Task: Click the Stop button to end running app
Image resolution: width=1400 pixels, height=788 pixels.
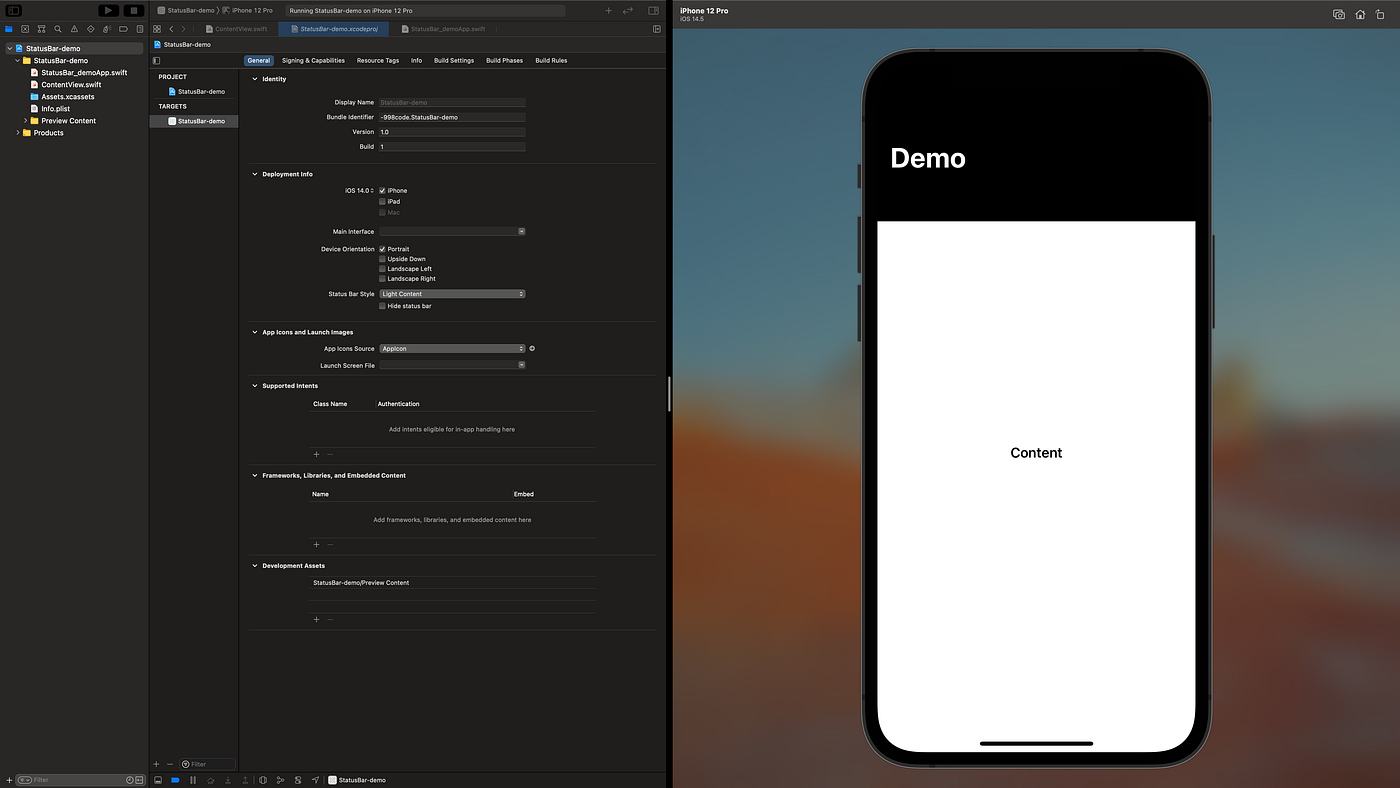Action: [133, 10]
